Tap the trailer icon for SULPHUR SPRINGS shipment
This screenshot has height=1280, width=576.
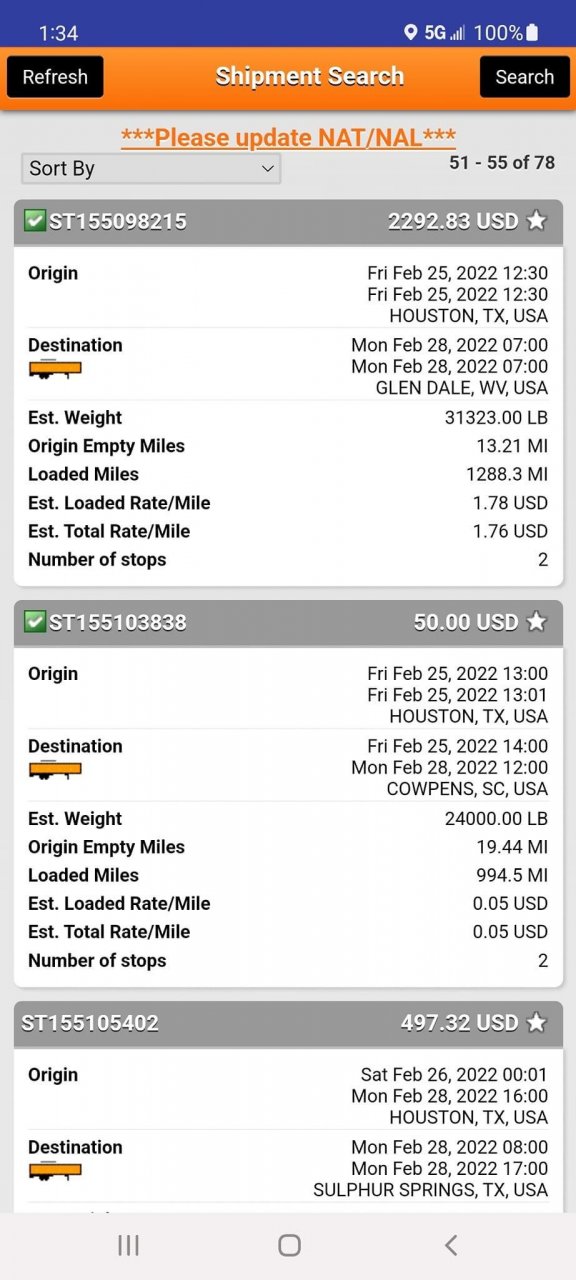pos(55,1171)
